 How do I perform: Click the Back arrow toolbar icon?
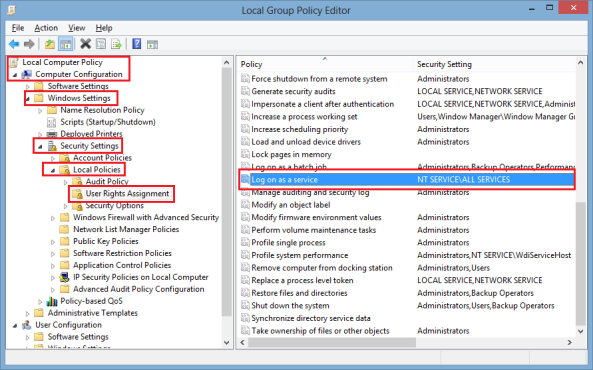(x=14, y=44)
